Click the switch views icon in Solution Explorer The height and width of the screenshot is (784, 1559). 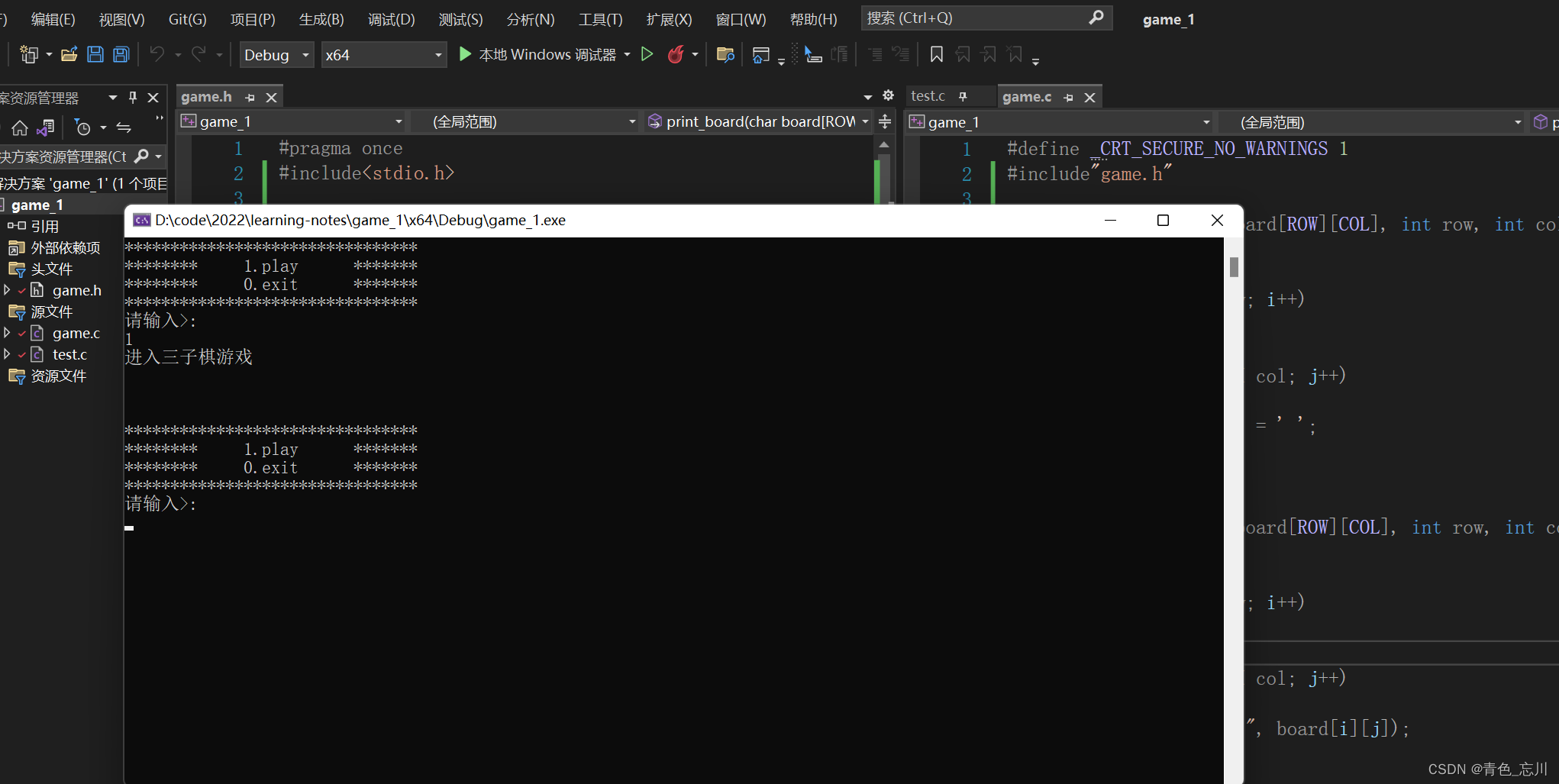(46, 127)
